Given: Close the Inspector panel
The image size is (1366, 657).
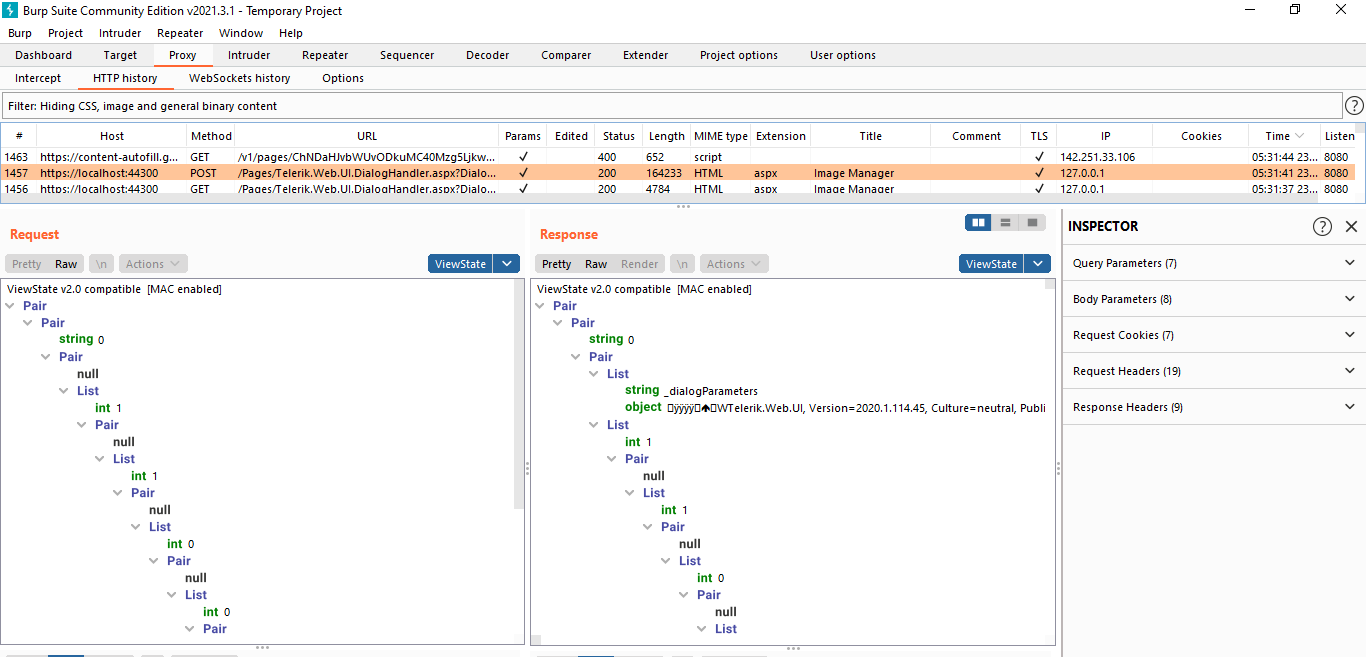Looking at the screenshot, I should coord(1351,226).
